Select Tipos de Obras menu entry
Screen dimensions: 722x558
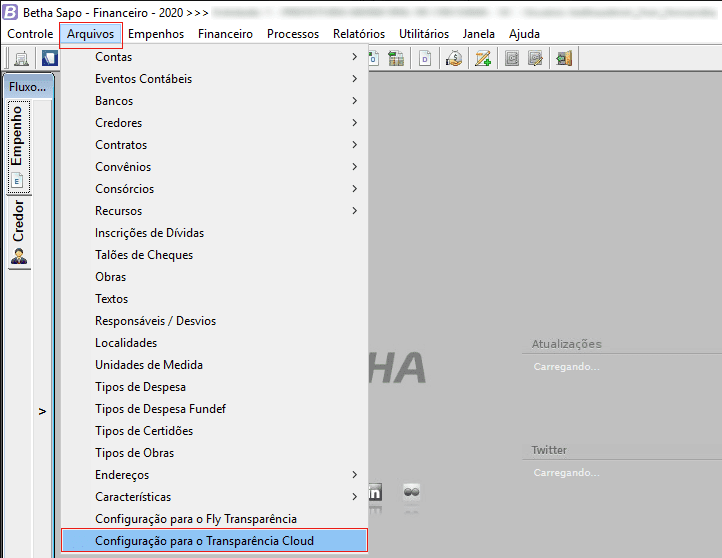tap(215, 453)
